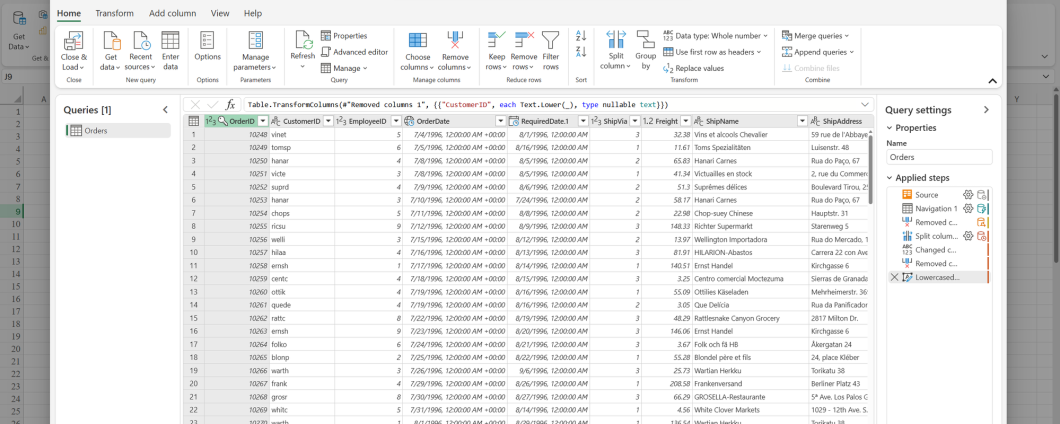The image size is (1060, 424).
Task: Switch to the Transform tab
Action: point(114,13)
